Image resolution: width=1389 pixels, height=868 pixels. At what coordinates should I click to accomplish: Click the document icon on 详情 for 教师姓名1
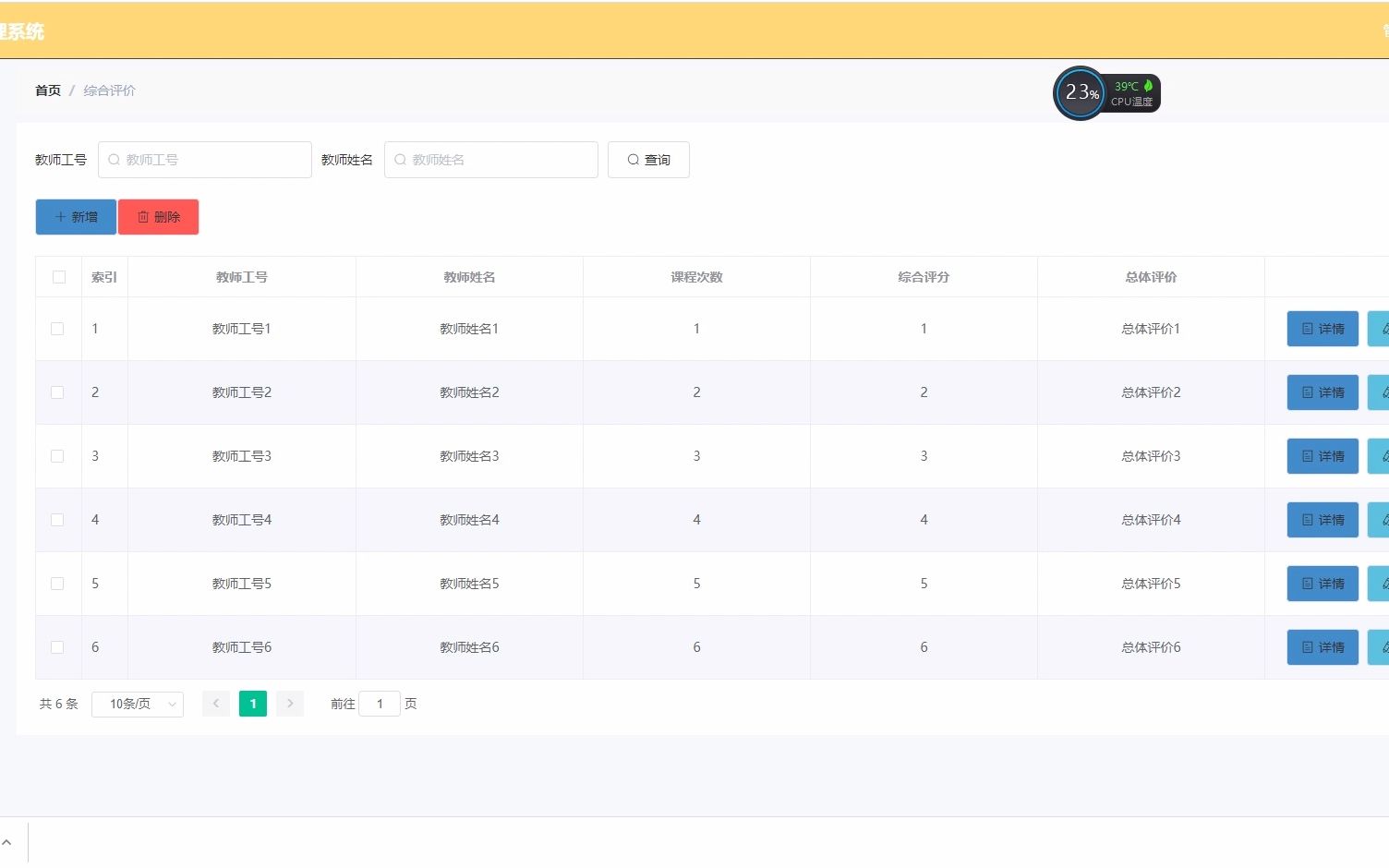pyautogui.click(x=1307, y=329)
